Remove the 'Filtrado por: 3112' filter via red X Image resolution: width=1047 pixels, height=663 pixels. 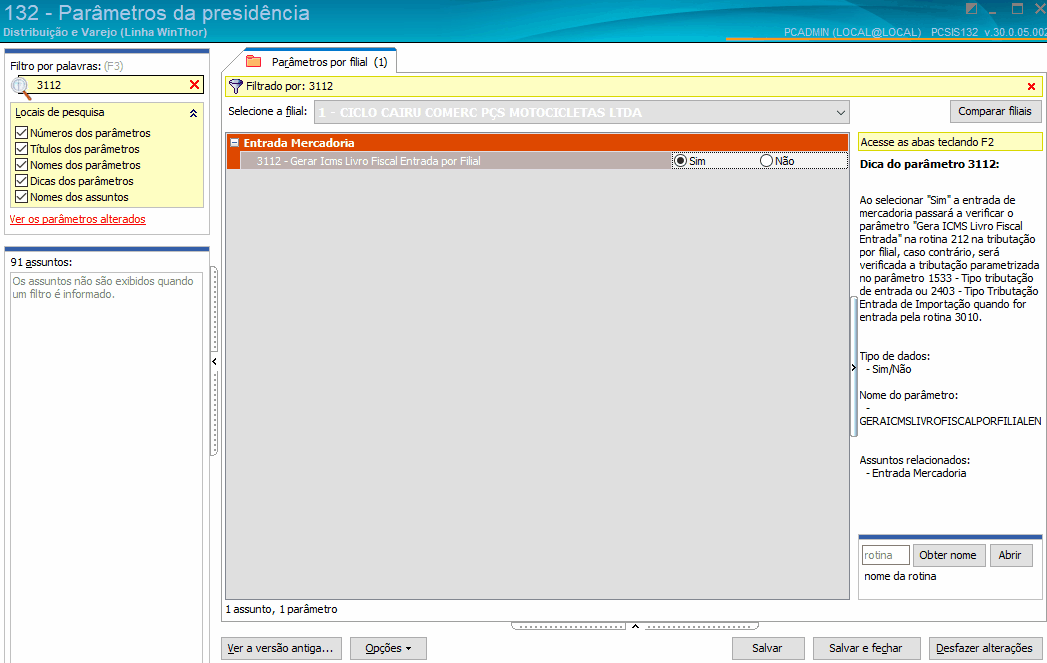pos(1031,87)
